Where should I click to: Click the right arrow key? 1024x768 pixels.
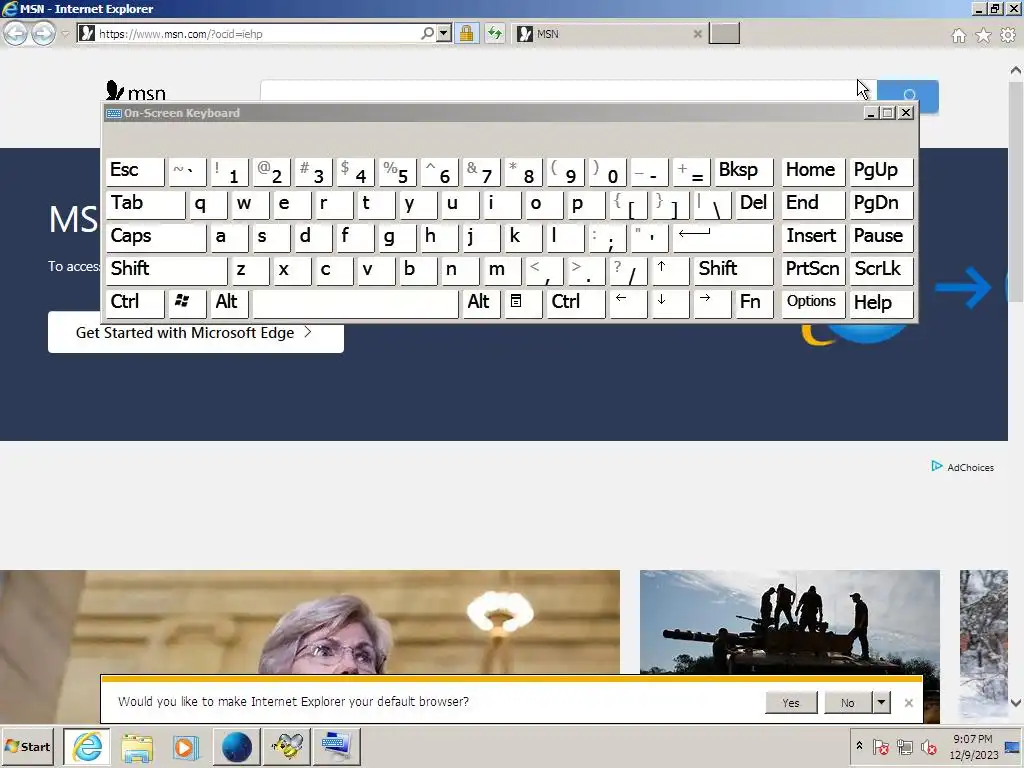[x=712, y=303]
